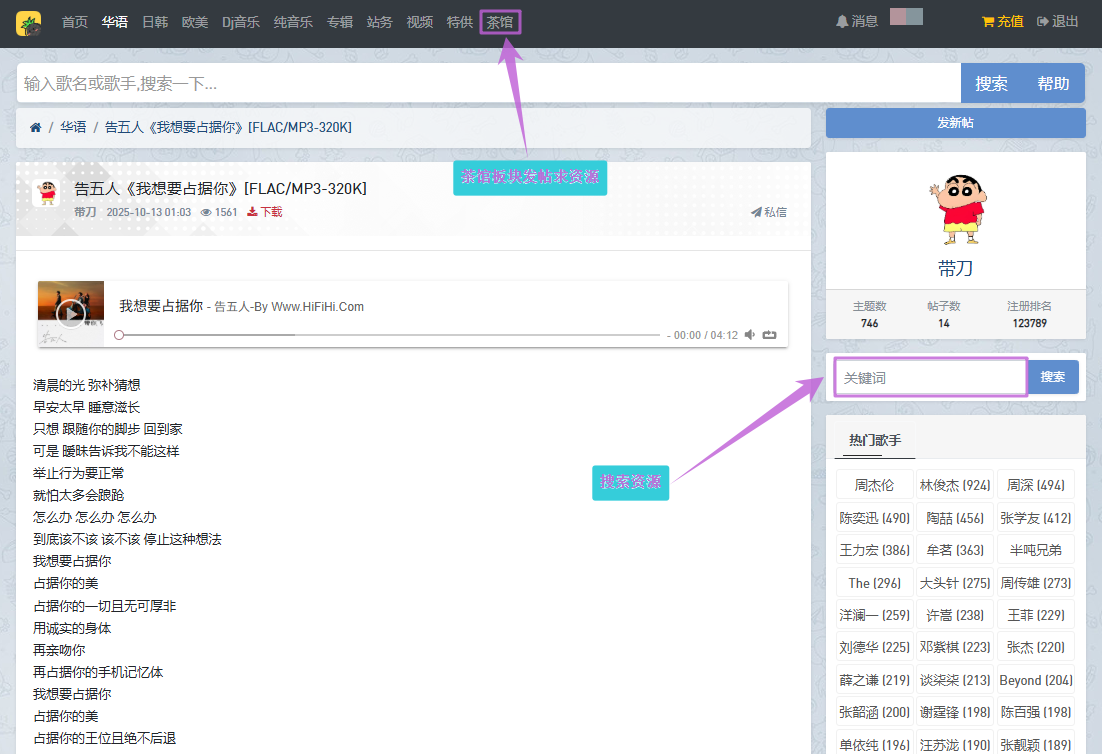Go to the 日韩 section
This screenshot has height=754, width=1102.
[x=155, y=22]
